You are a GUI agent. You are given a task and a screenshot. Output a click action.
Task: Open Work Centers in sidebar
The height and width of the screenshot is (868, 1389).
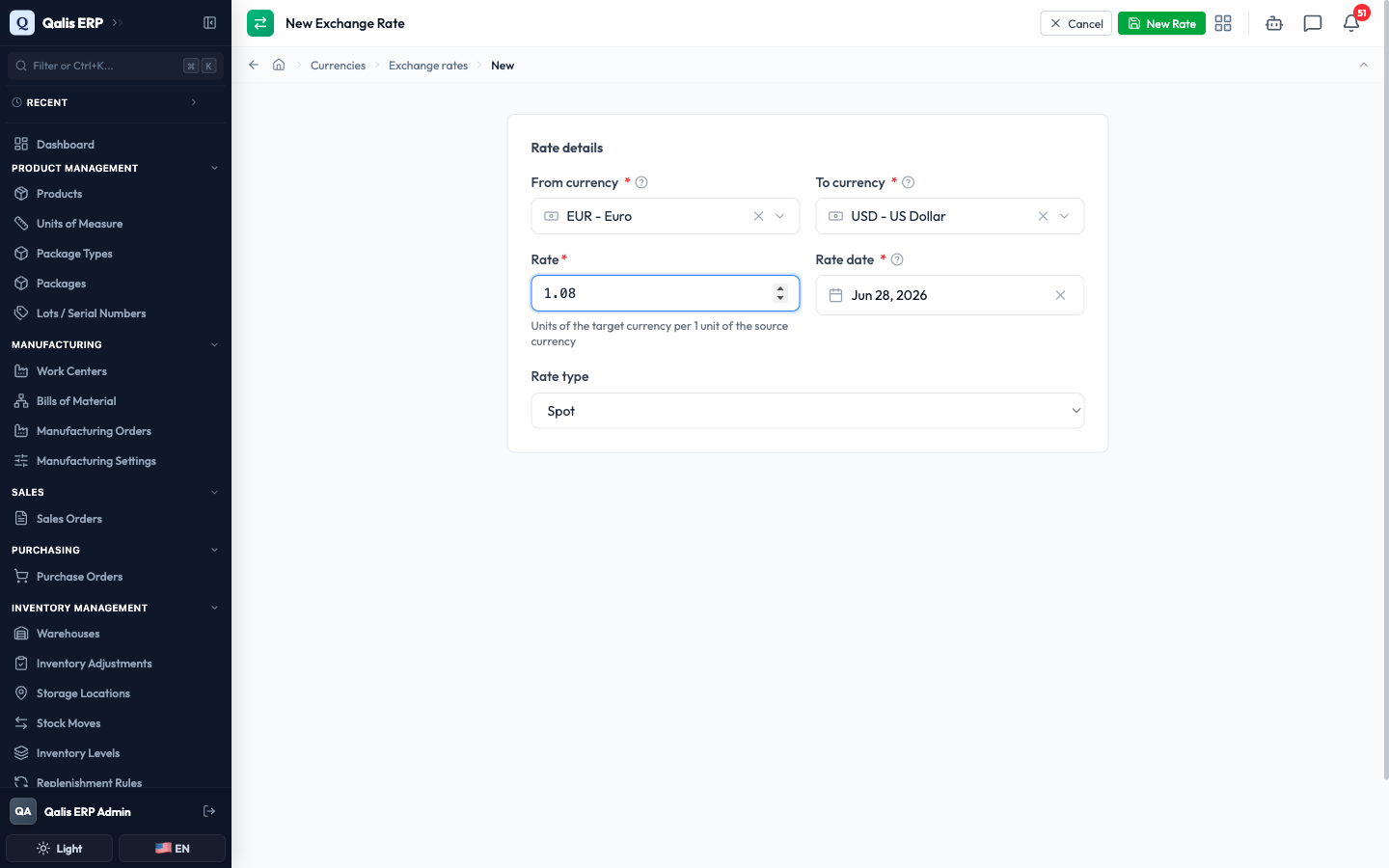click(x=116, y=371)
